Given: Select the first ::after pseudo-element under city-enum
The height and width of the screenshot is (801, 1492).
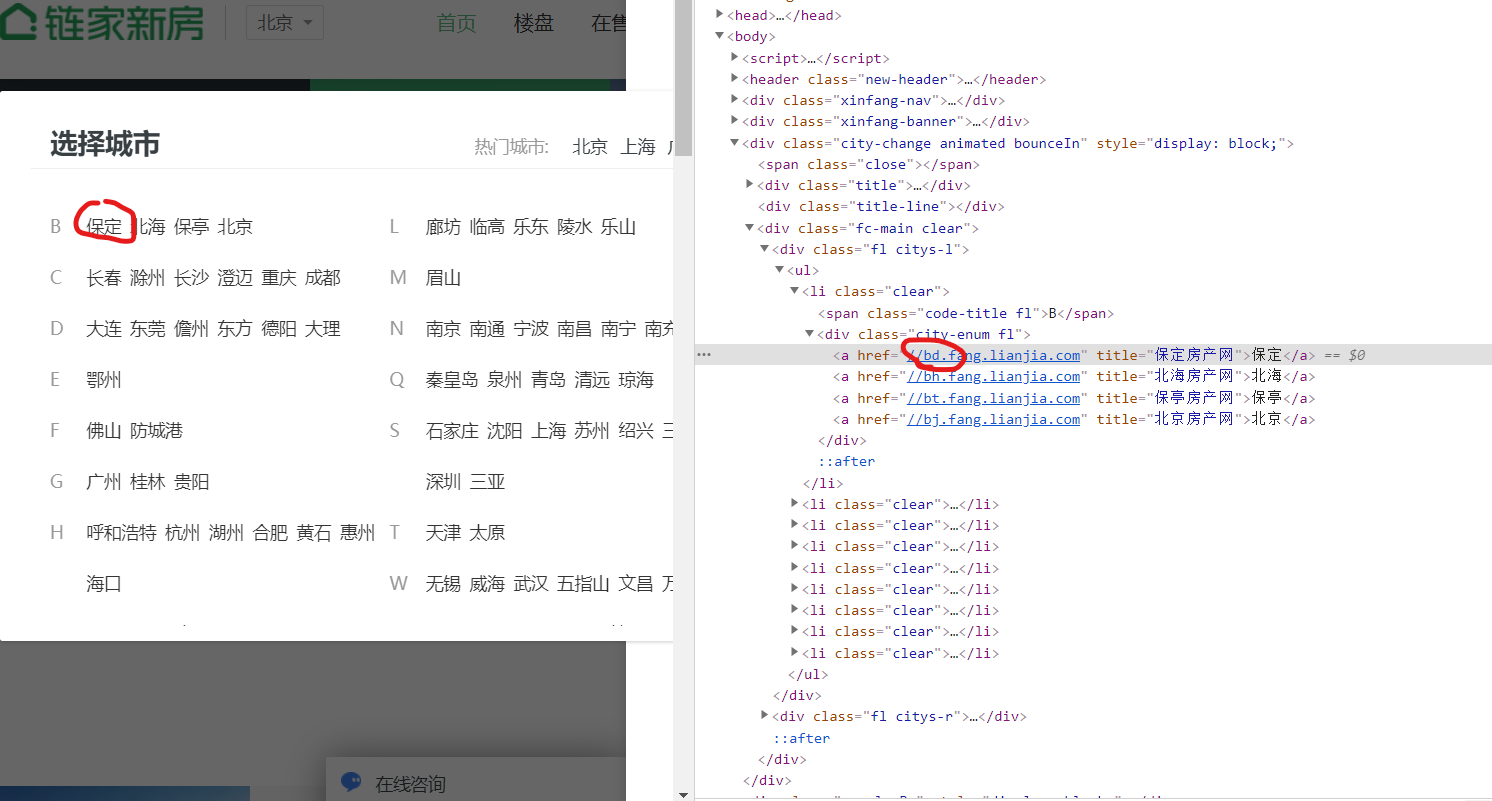Looking at the screenshot, I should 846,461.
